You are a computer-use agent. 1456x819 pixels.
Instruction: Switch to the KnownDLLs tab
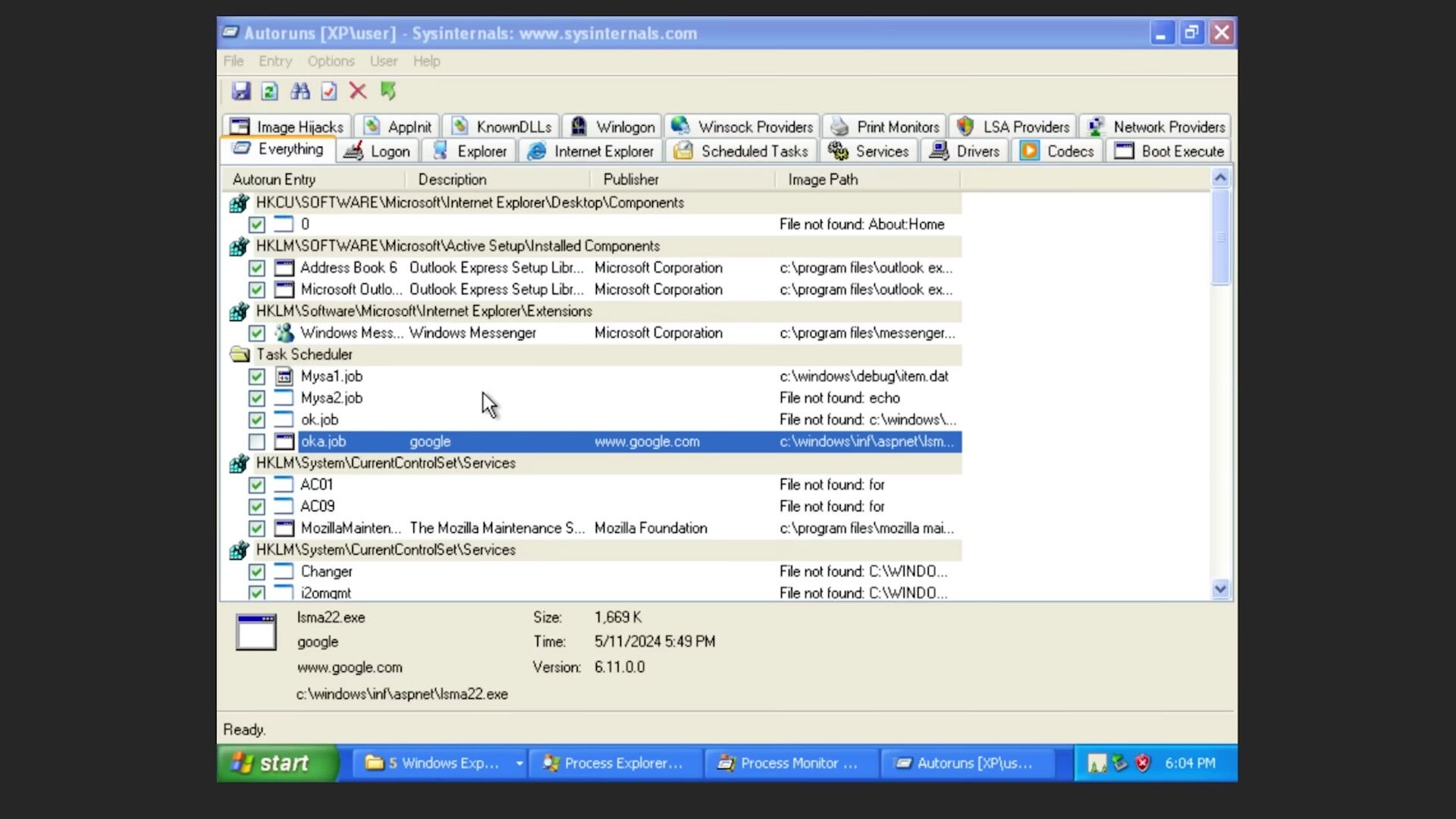pyautogui.click(x=501, y=127)
